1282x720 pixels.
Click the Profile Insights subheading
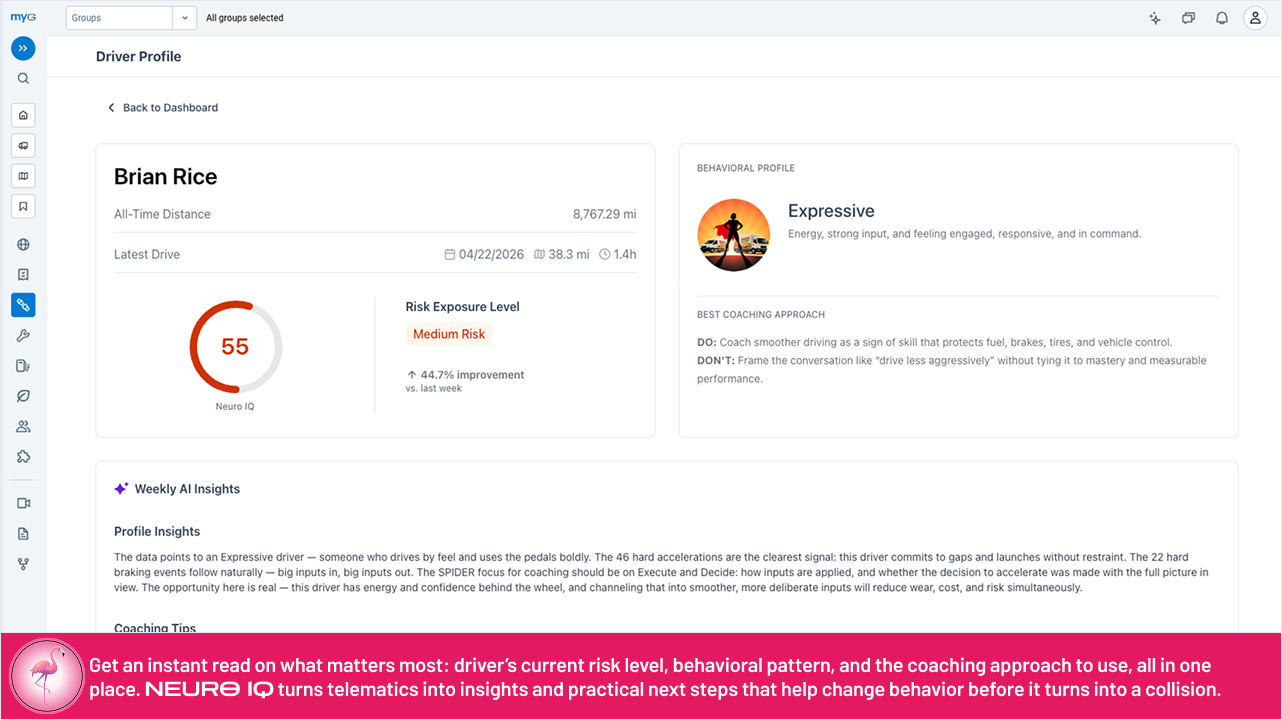pyautogui.click(x=157, y=531)
